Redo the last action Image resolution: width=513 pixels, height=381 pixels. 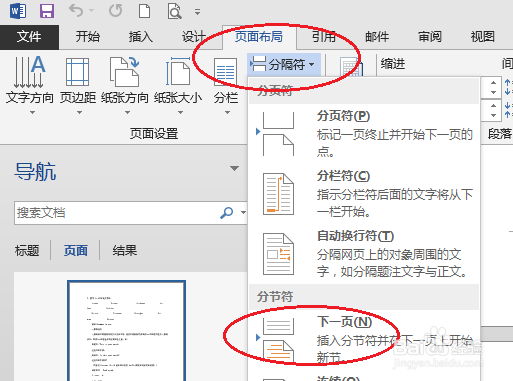(x=116, y=11)
